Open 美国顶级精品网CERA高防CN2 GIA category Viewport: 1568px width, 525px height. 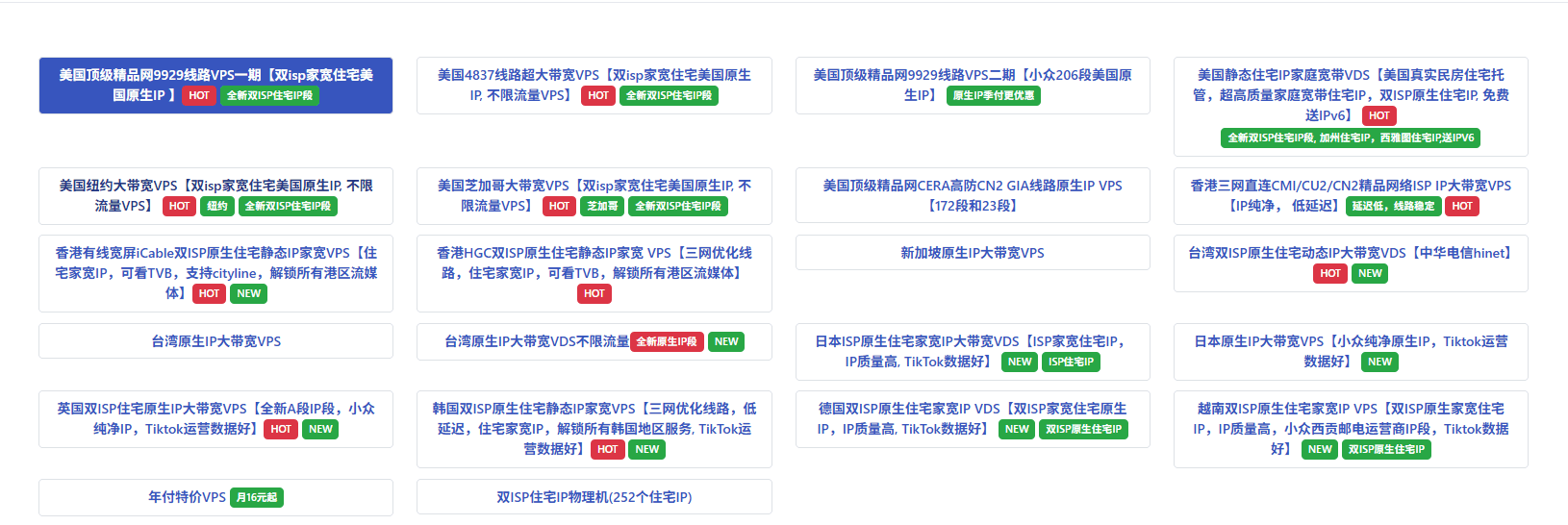(973, 196)
